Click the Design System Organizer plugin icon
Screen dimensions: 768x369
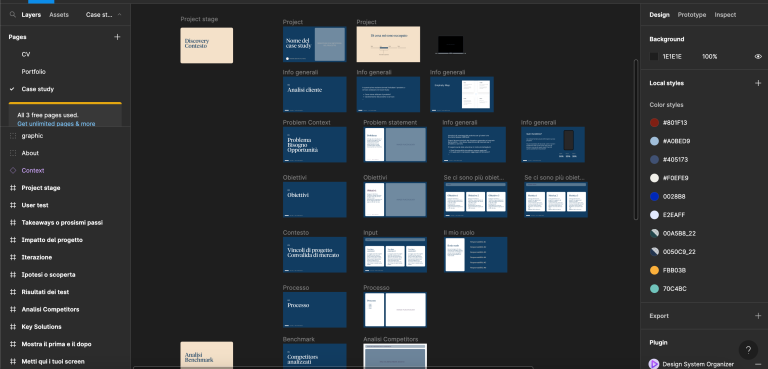653,364
